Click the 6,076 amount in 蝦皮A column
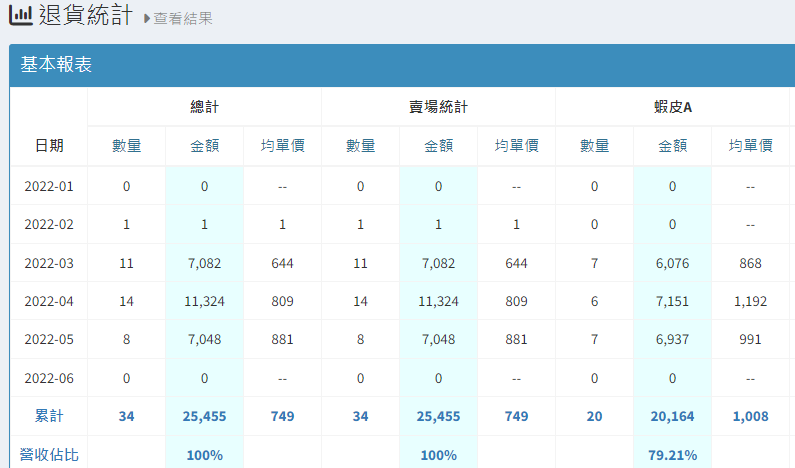Screen dimensions: 795x468 tap(672, 263)
